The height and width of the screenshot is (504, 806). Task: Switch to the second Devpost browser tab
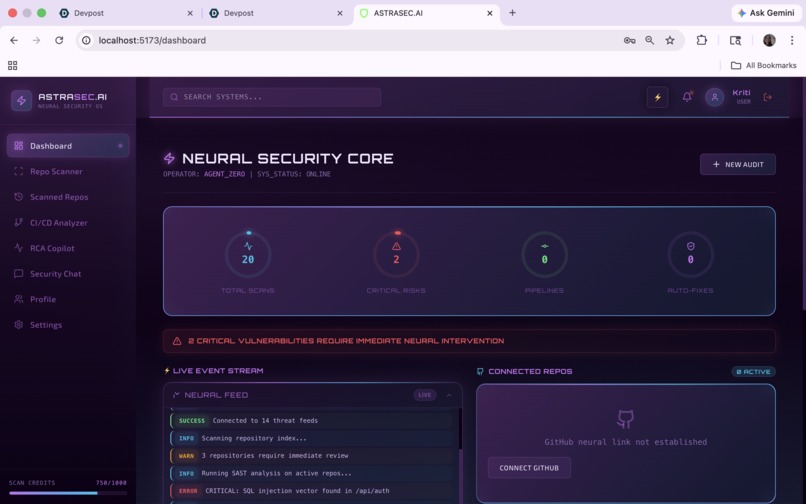(x=275, y=13)
